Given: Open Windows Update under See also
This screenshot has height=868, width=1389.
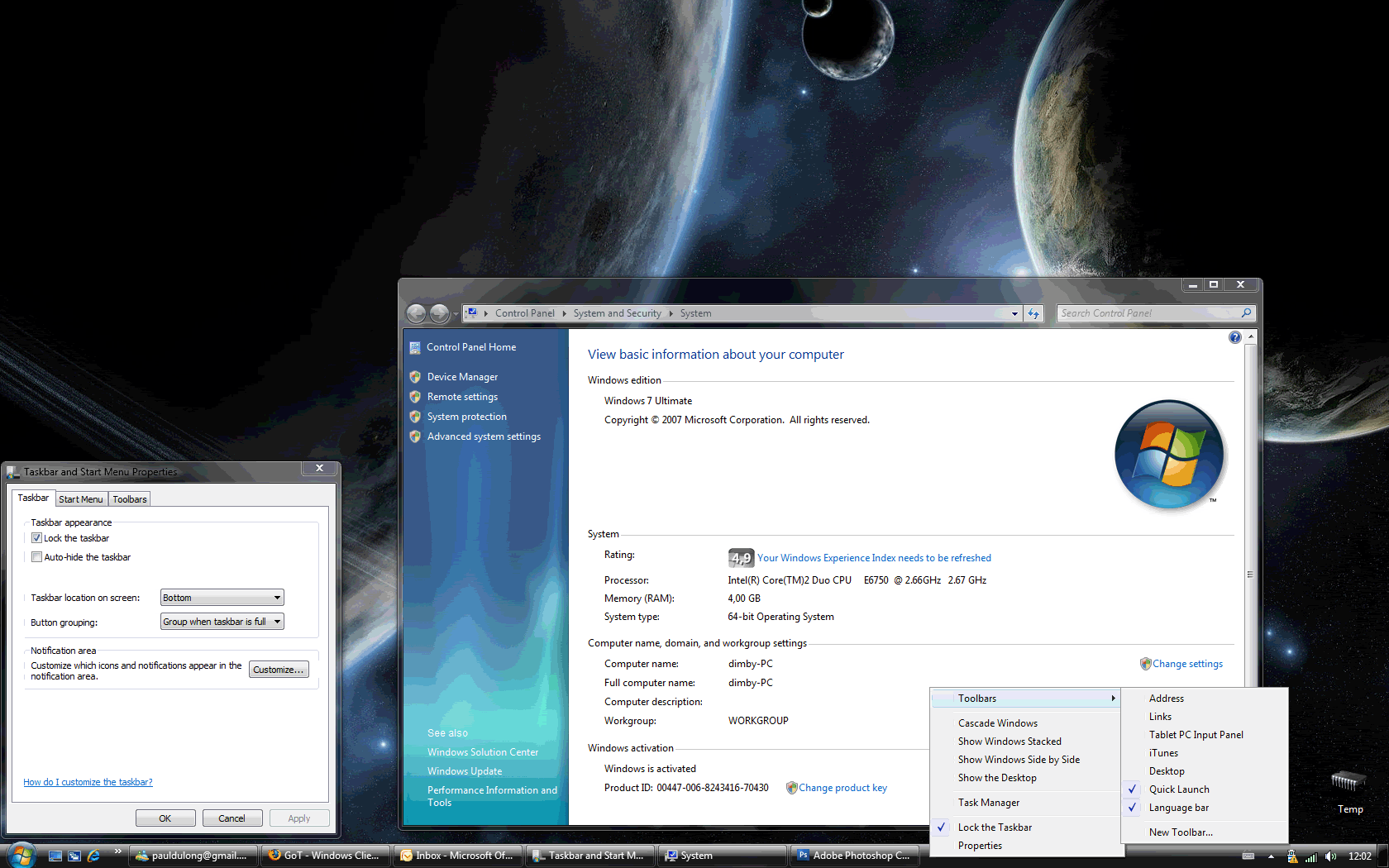Looking at the screenshot, I should point(465,771).
